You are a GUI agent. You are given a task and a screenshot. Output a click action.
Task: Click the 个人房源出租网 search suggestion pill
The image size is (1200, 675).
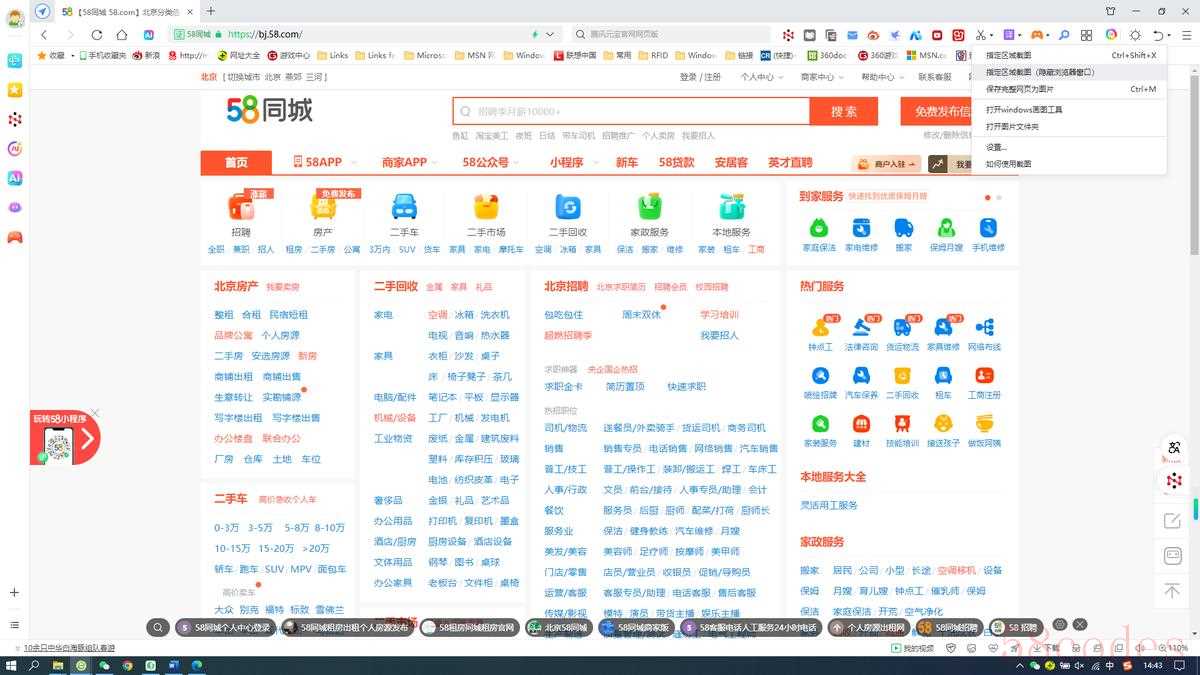868,628
